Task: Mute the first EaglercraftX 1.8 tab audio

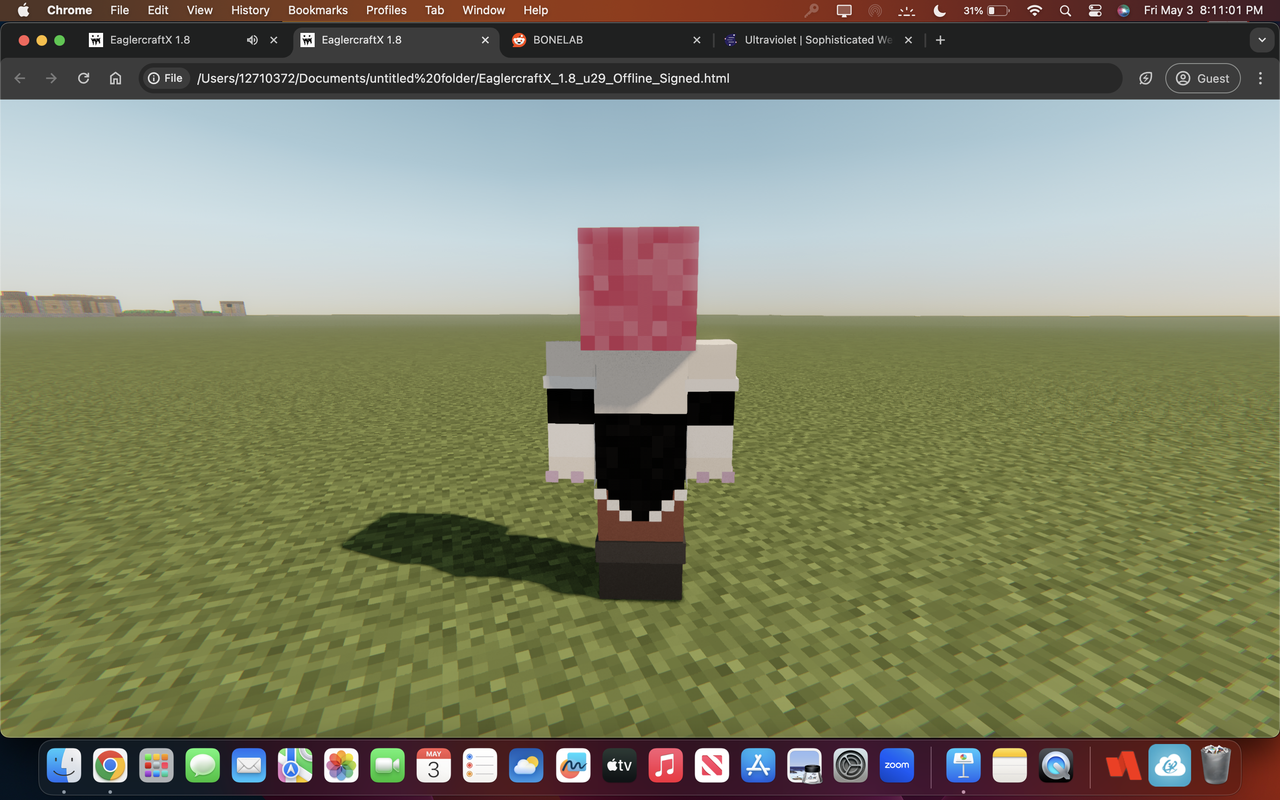Action: 252,40
